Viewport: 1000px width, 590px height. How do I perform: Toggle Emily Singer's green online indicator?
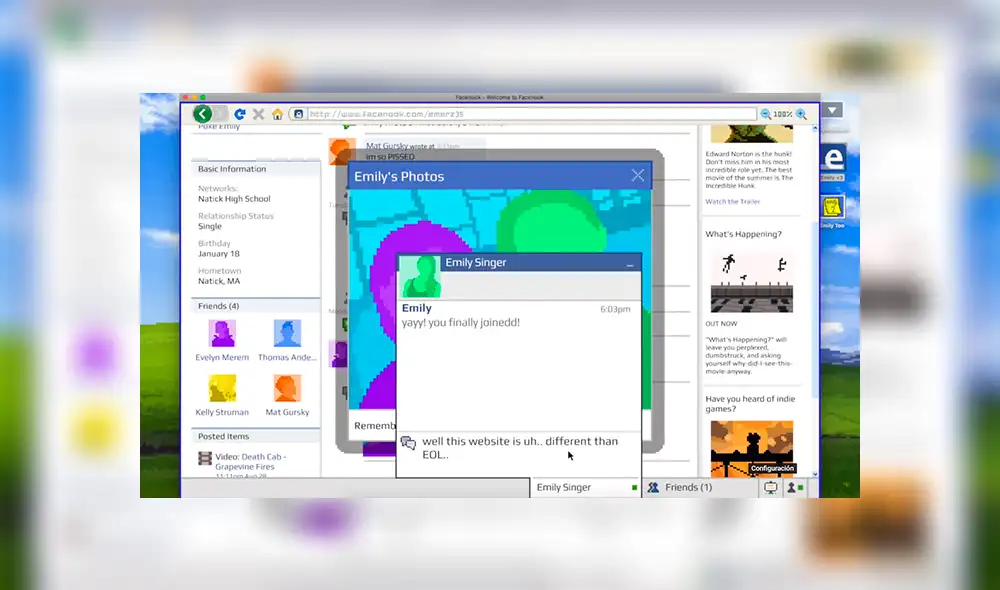(x=633, y=487)
